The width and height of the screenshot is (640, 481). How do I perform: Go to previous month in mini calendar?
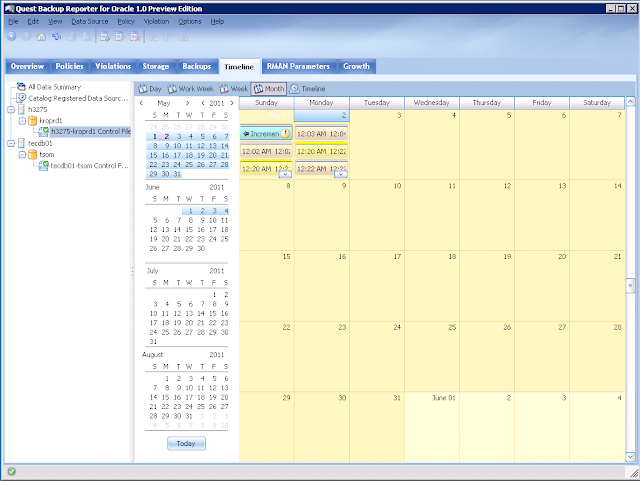pos(141,103)
